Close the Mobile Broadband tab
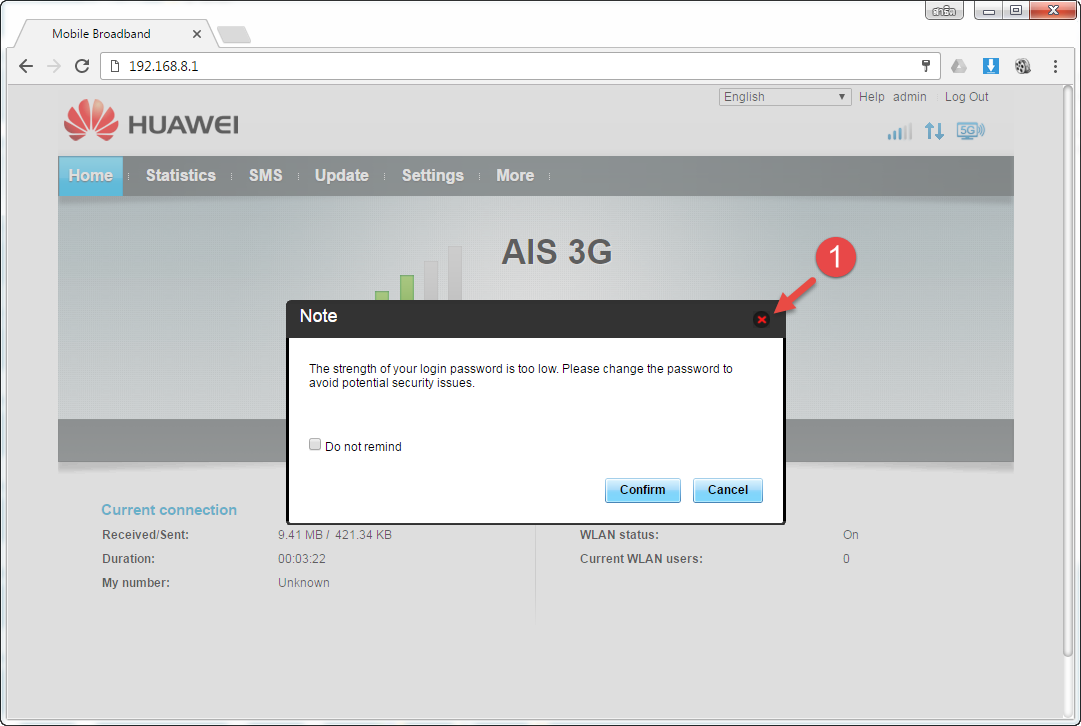 click(x=196, y=34)
